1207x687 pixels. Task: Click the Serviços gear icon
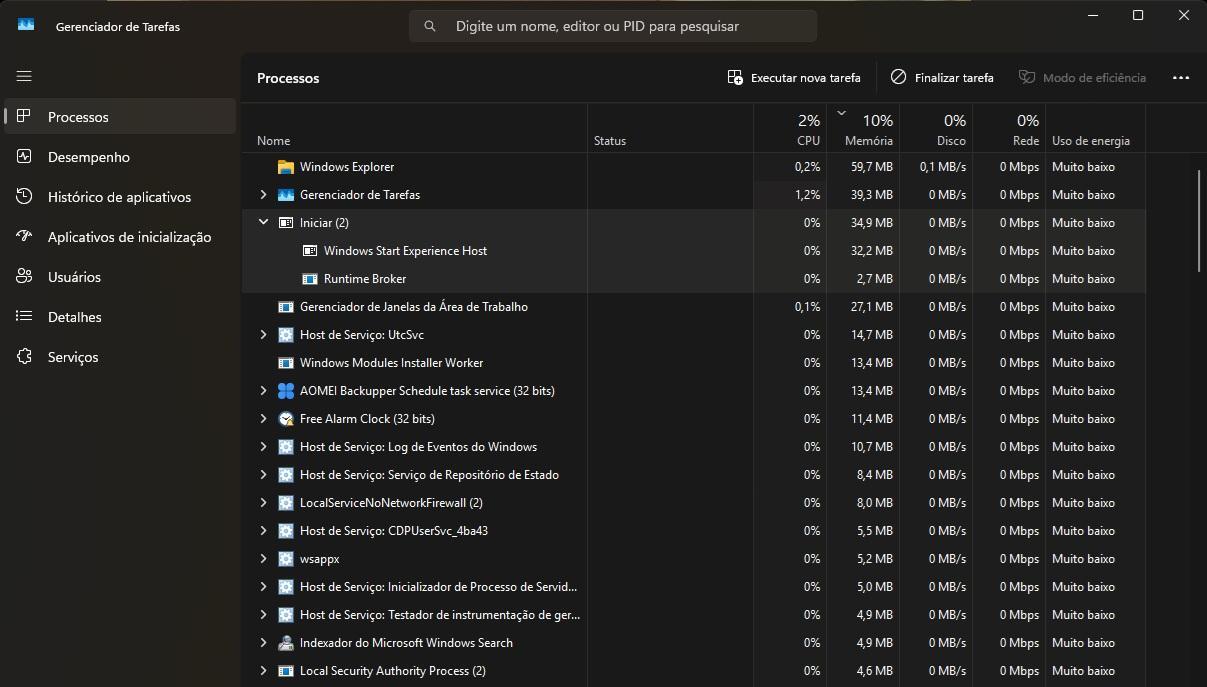[25, 357]
